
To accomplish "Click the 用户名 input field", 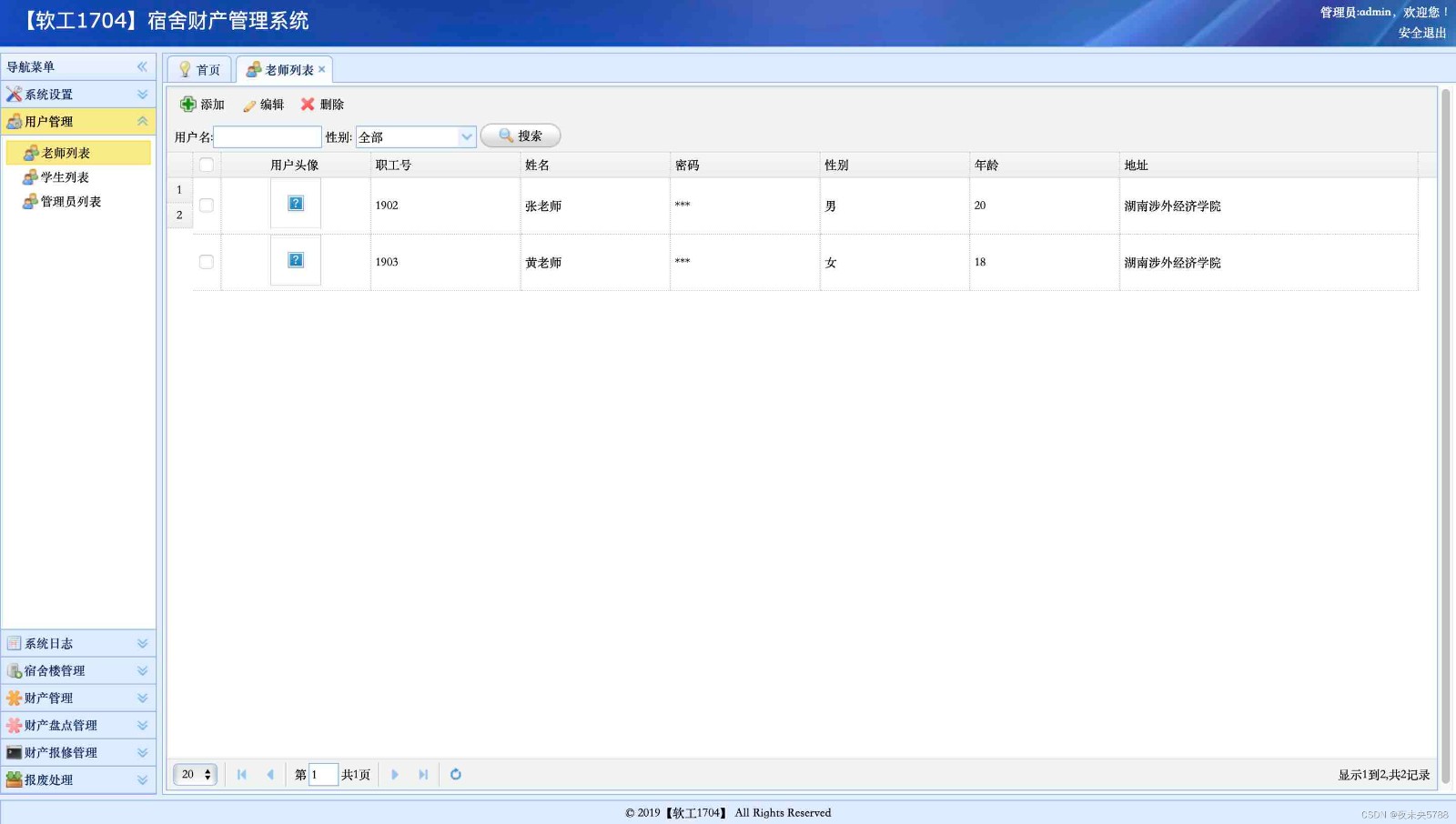I will [x=268, y=137].
